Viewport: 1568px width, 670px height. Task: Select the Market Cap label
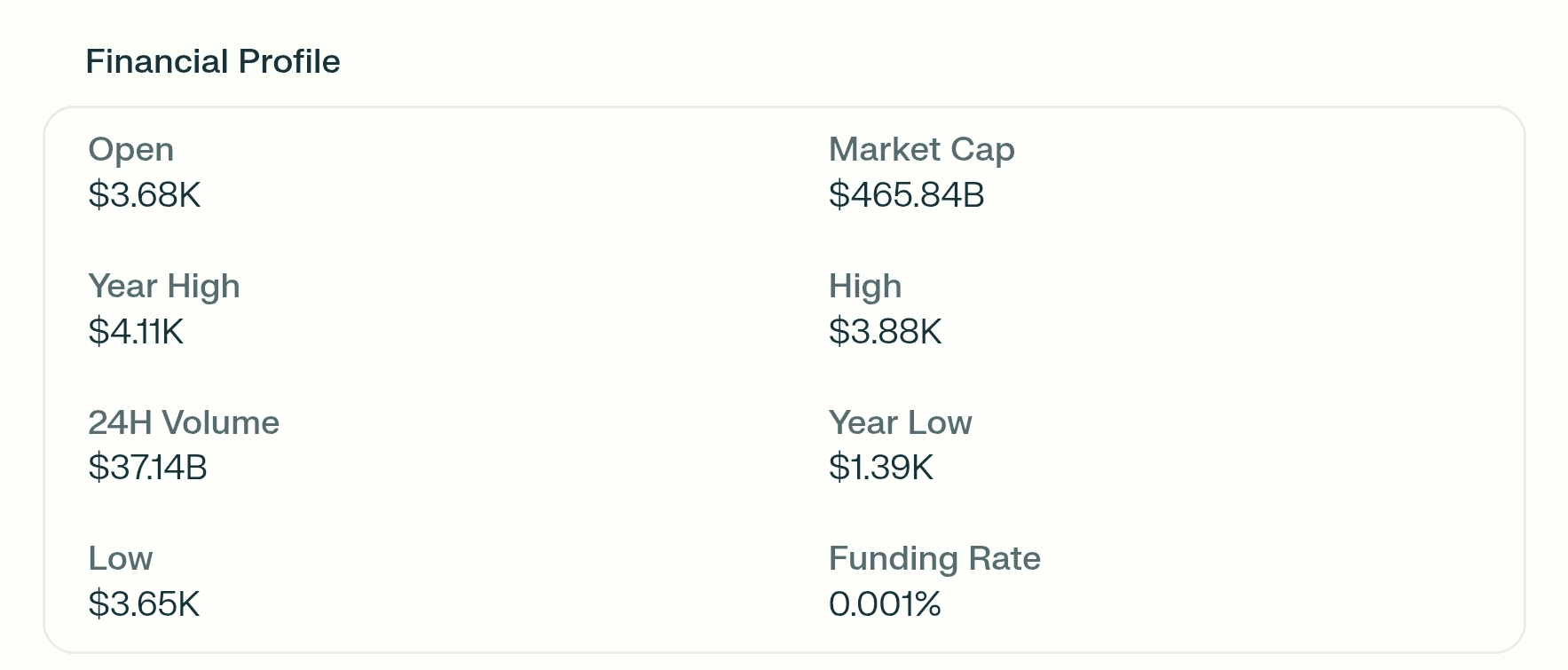point(921,150)
